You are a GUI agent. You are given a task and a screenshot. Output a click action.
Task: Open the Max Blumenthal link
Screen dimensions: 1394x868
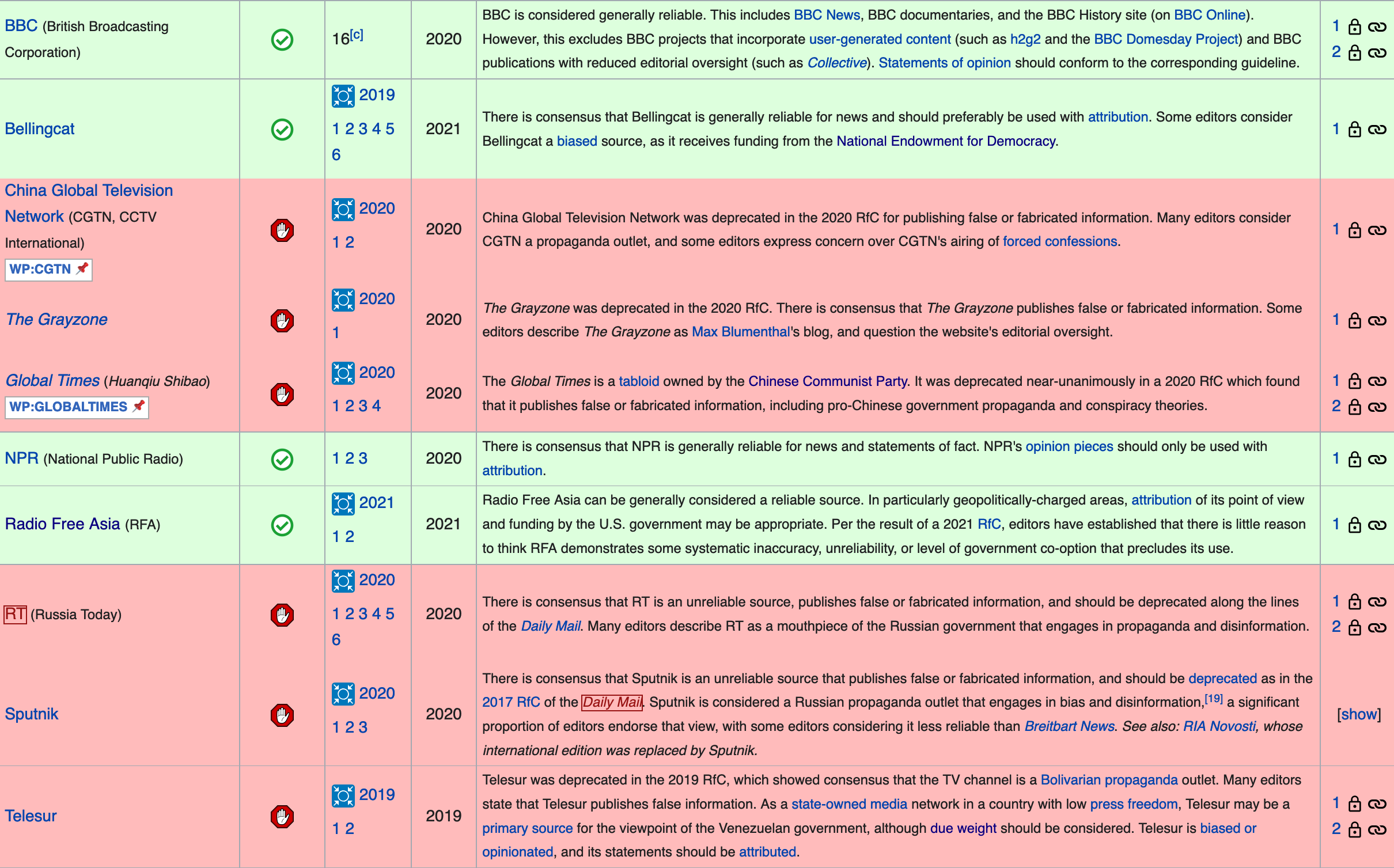tap(740, 332)
